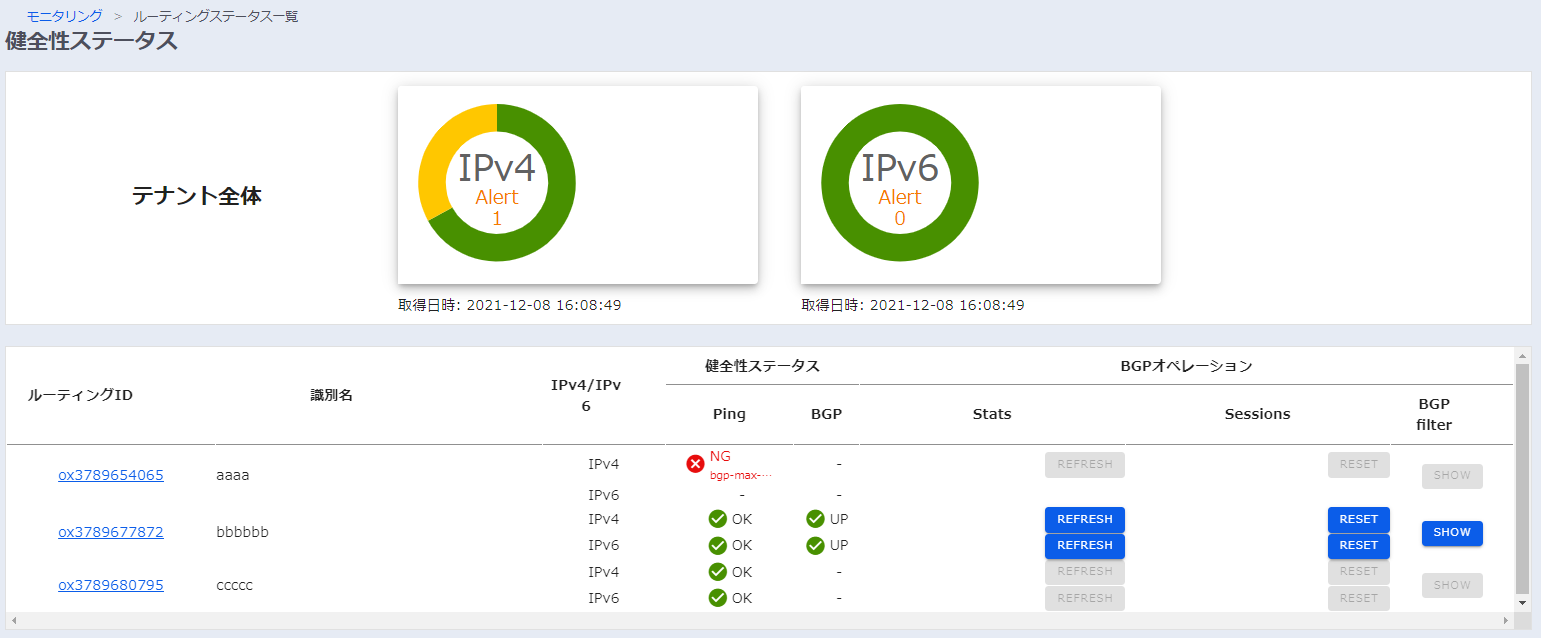The height and width of the screenshot is (638, 1541).
Task: Click the IPv6 alert donut chart
Action: coord(900,182)
